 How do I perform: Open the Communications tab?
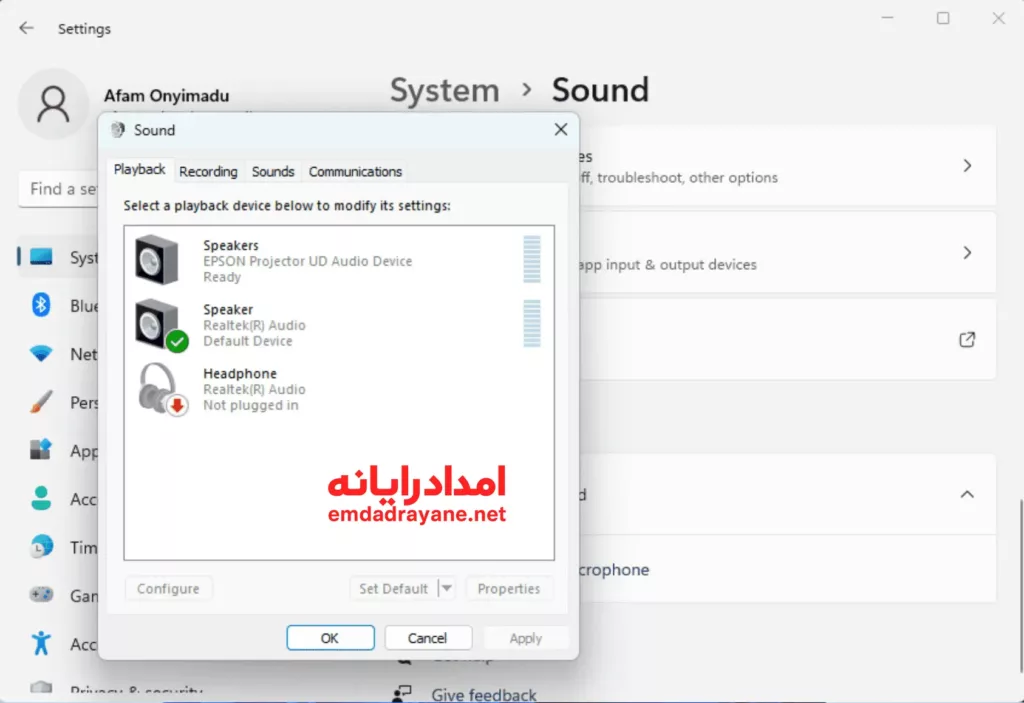click(355, 172)
